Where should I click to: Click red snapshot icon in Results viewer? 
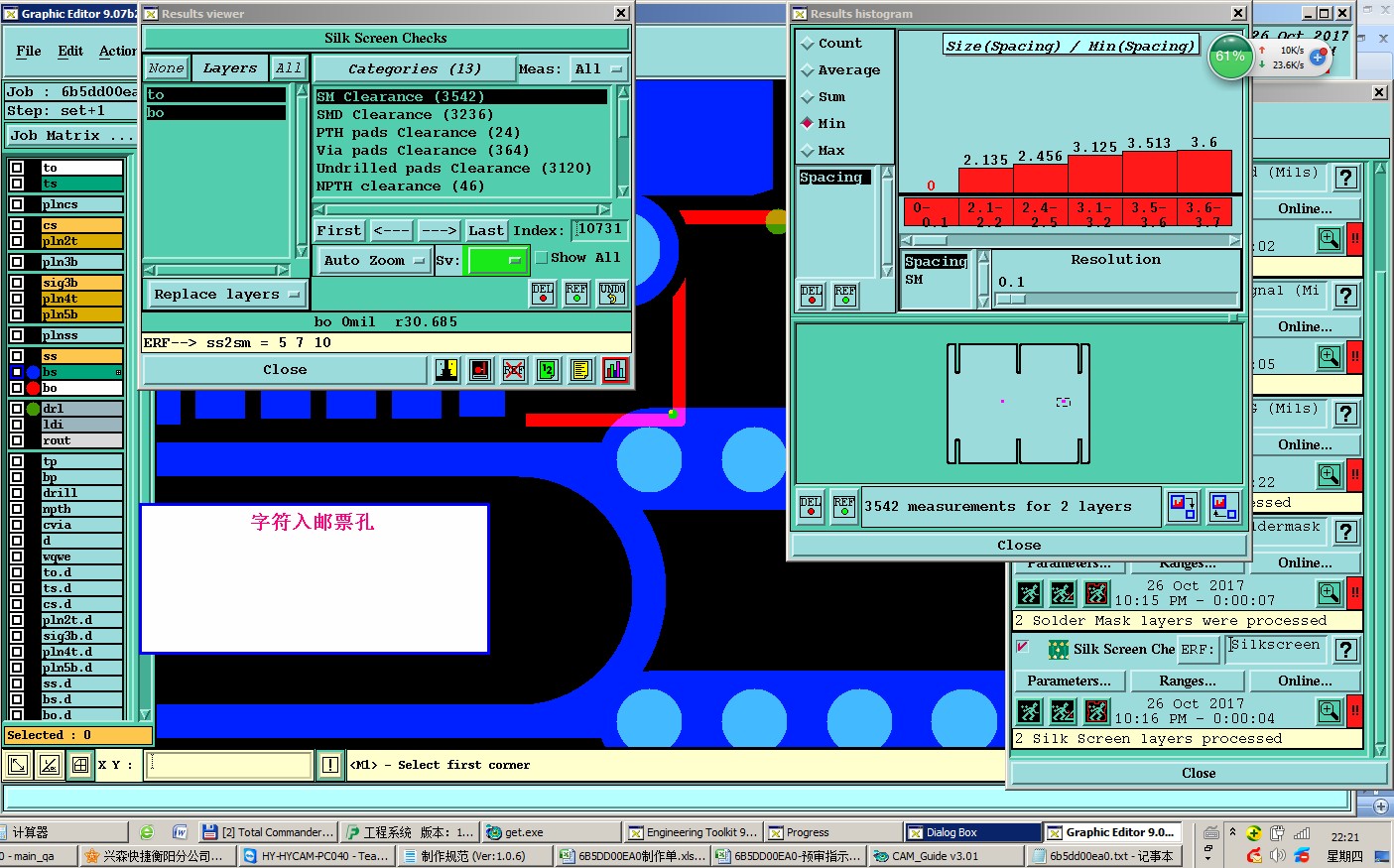[480, 370]
